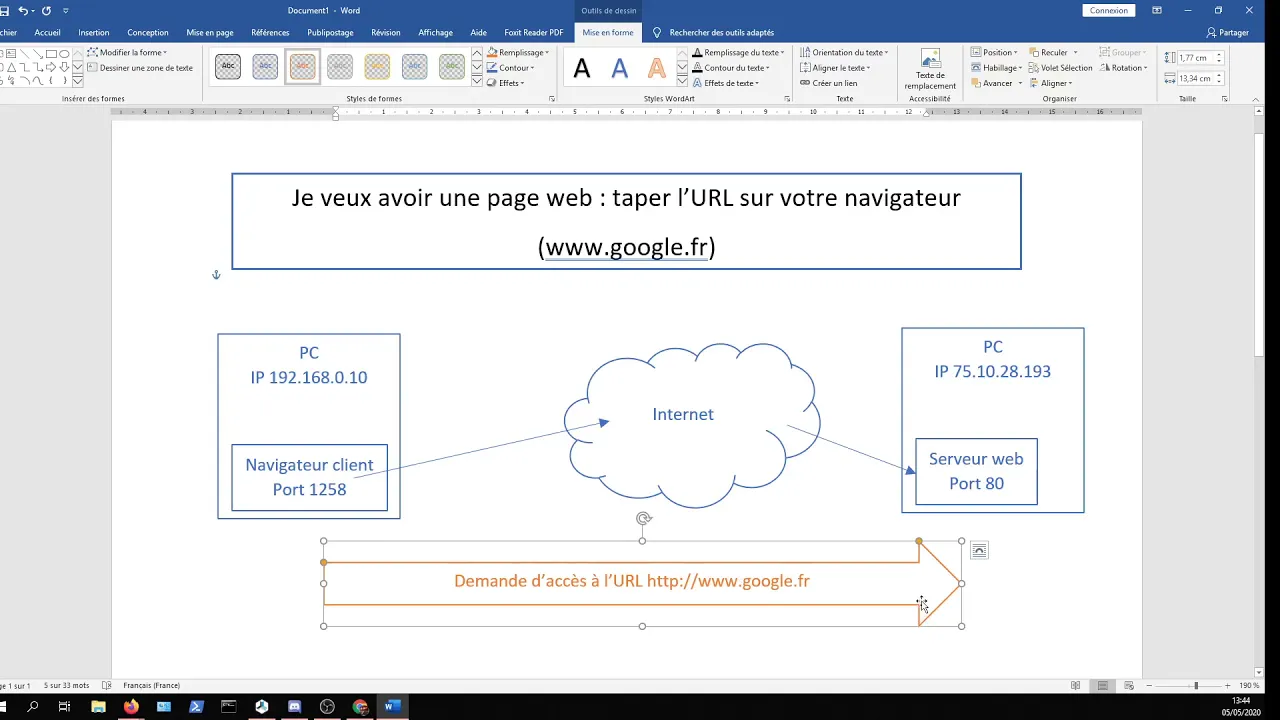Switch to Web Layout view icon
The width and height of the screenshot is (1280, 720).
[1128, 686]
